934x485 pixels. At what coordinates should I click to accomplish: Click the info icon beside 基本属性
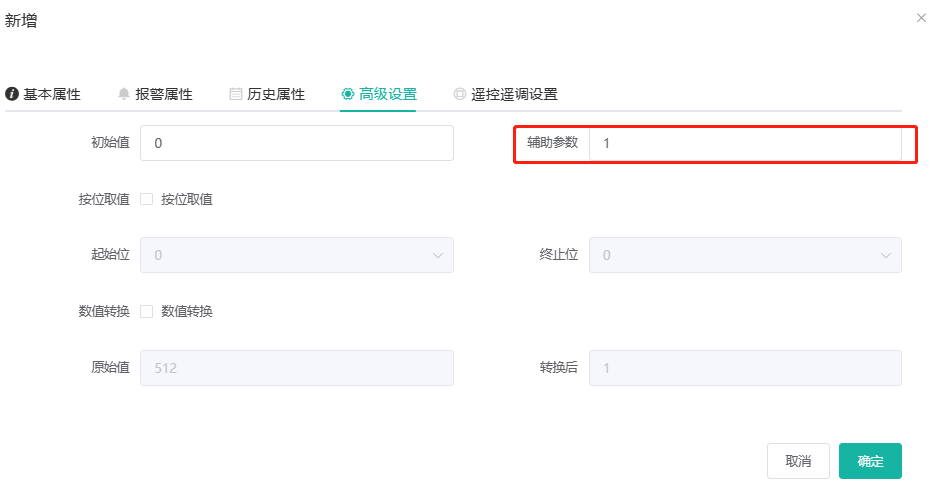click(x=12, y=94)
